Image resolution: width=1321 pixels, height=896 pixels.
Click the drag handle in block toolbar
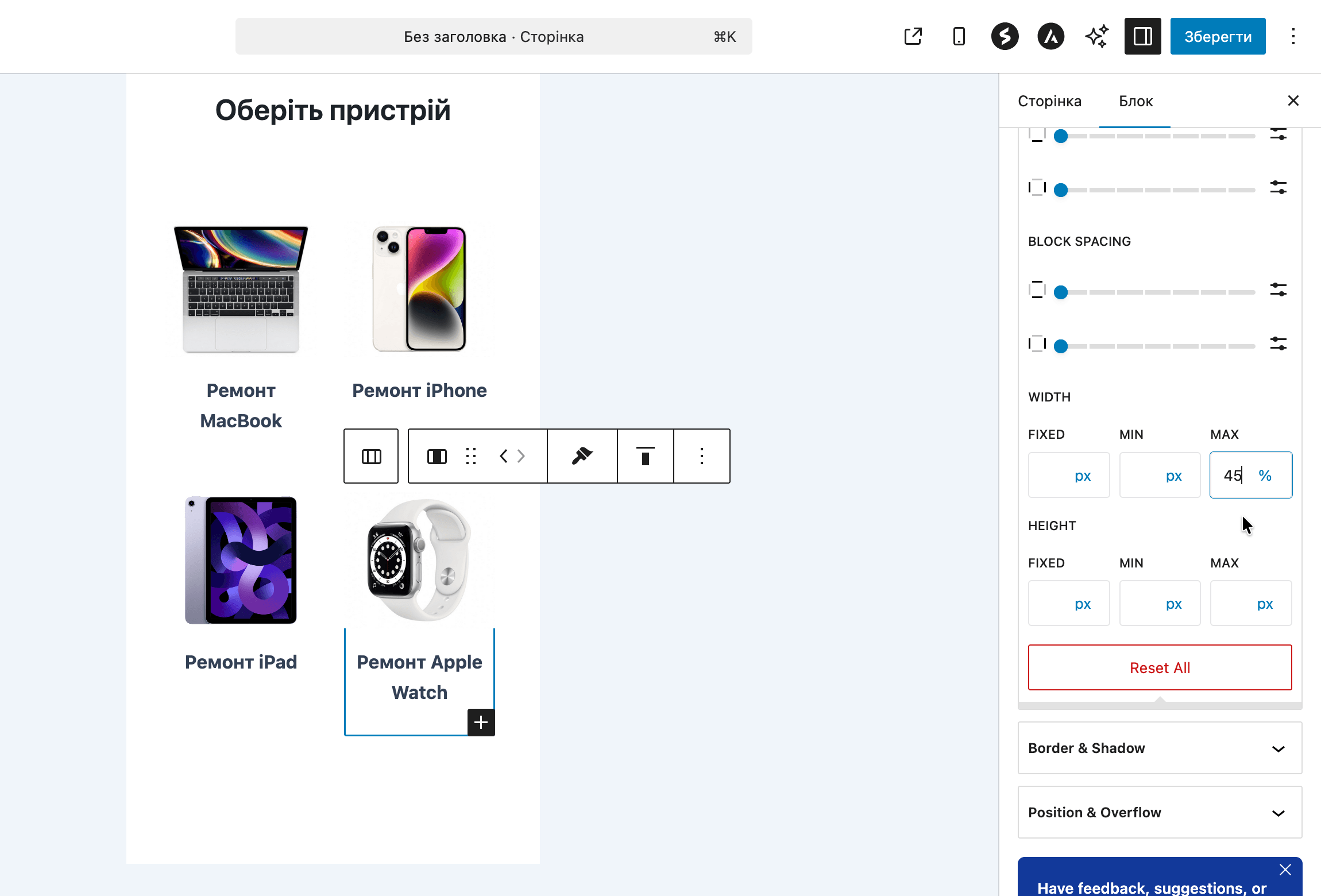(x=471, y=455)
